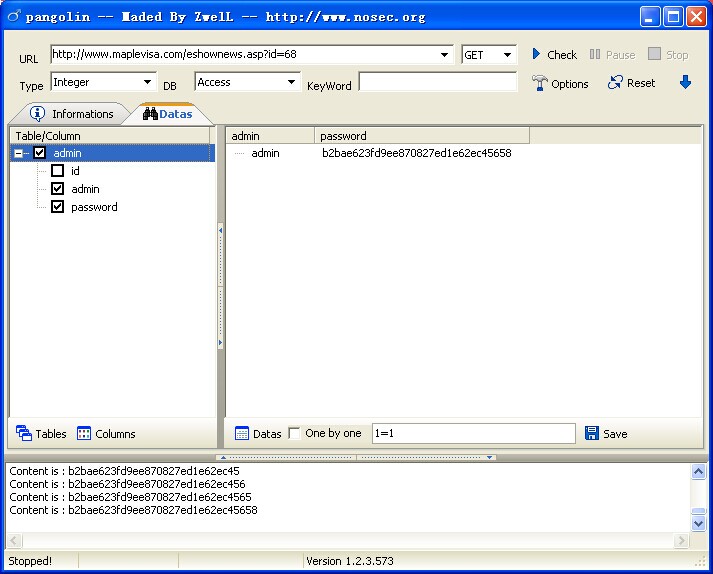Click the Pause bars icon
This screenshot has width=713, height=574.
(x=595, y=54)
